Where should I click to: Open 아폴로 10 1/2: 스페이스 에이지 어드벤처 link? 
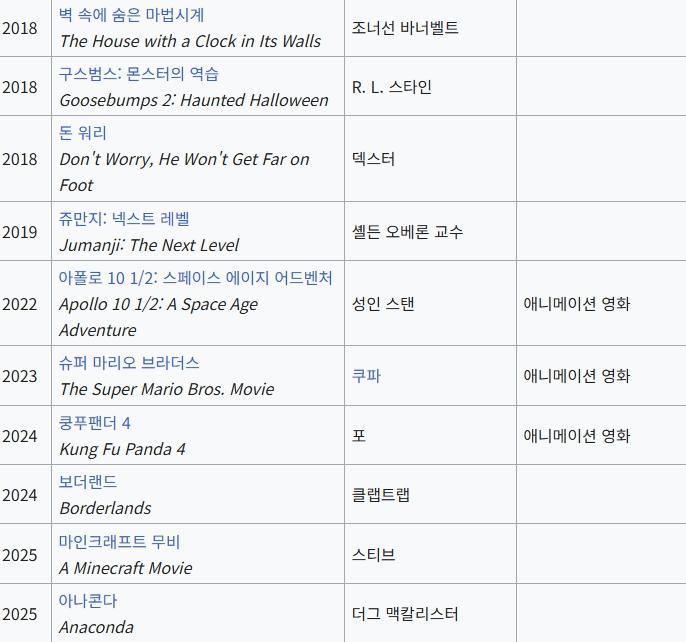(196, 277)
